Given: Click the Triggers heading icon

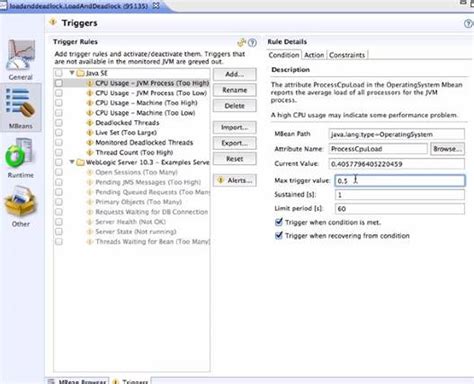Looking at the screenshot, I should pos(53,22).
